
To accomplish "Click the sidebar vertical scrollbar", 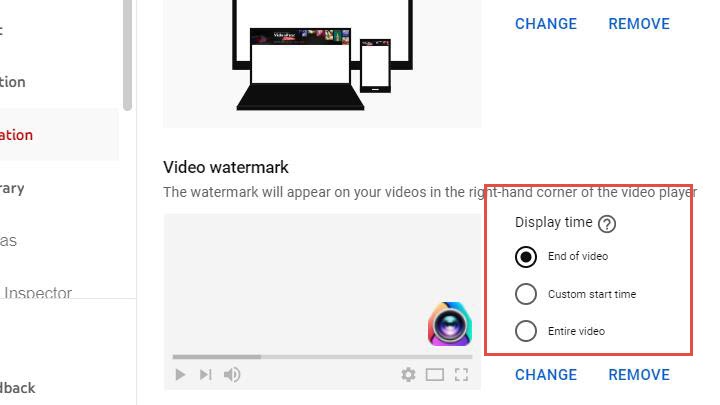I will pos(127,55).
